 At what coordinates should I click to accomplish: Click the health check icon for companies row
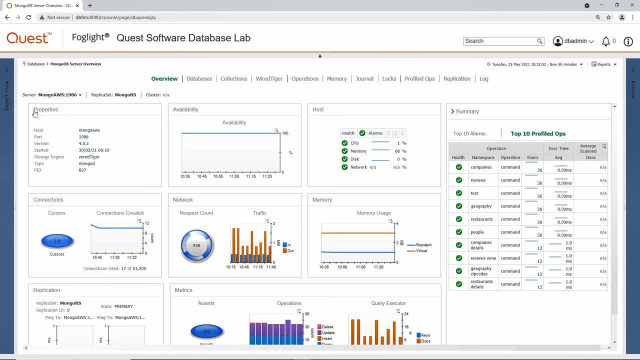459,167
